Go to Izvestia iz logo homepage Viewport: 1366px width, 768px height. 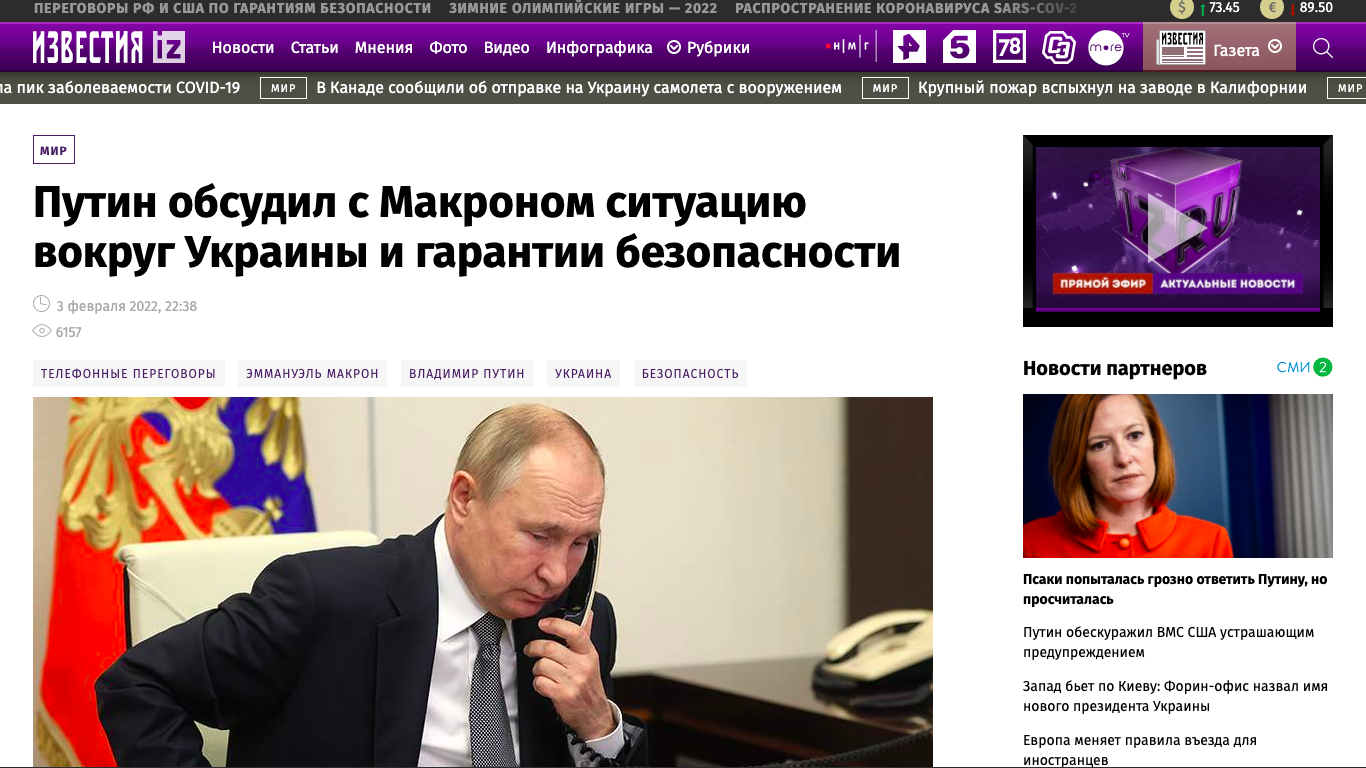pos(109,47)
